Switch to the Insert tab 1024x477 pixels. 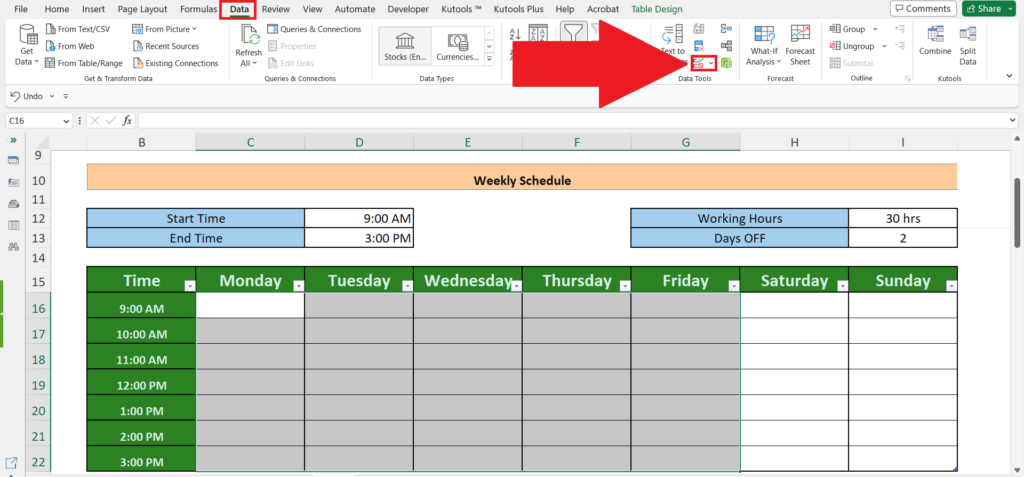point(93,9)
